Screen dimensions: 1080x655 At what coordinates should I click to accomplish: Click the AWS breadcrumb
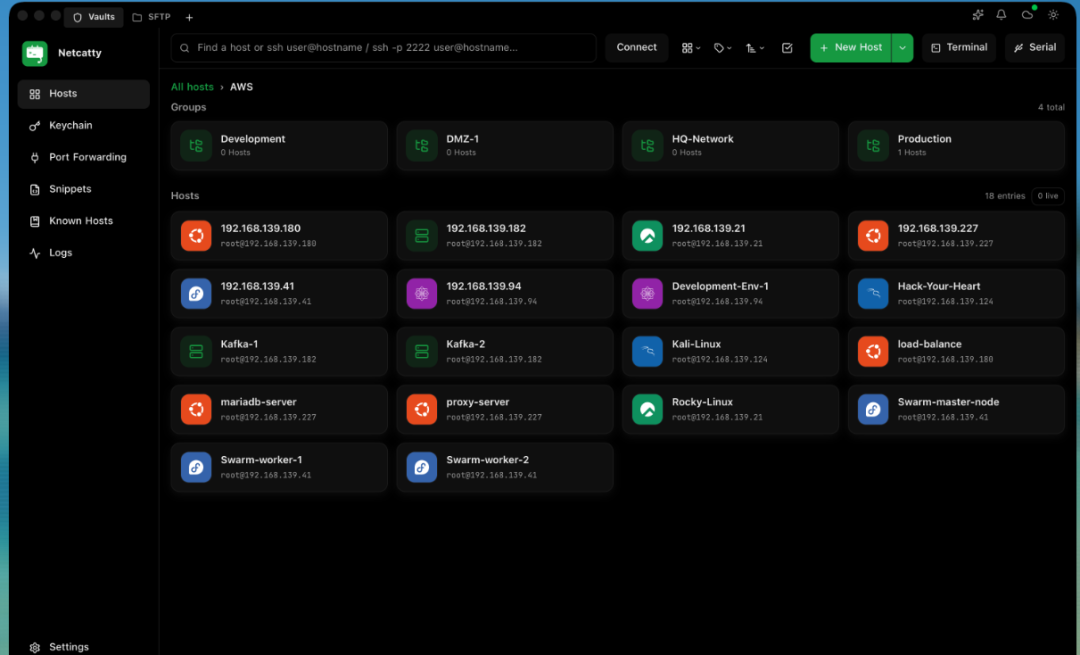click(x=241, y=87)
